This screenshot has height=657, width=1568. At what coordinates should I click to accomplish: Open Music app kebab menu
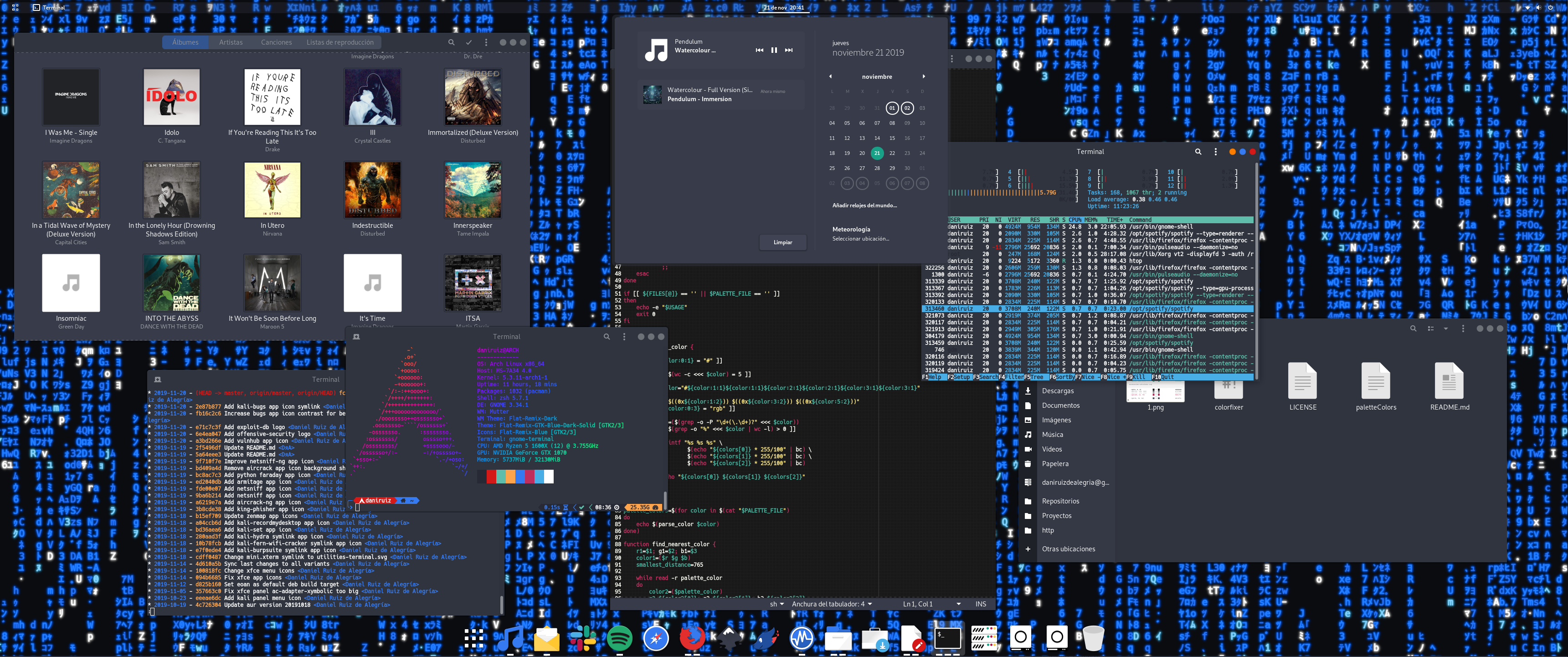(x=486, y=42)
